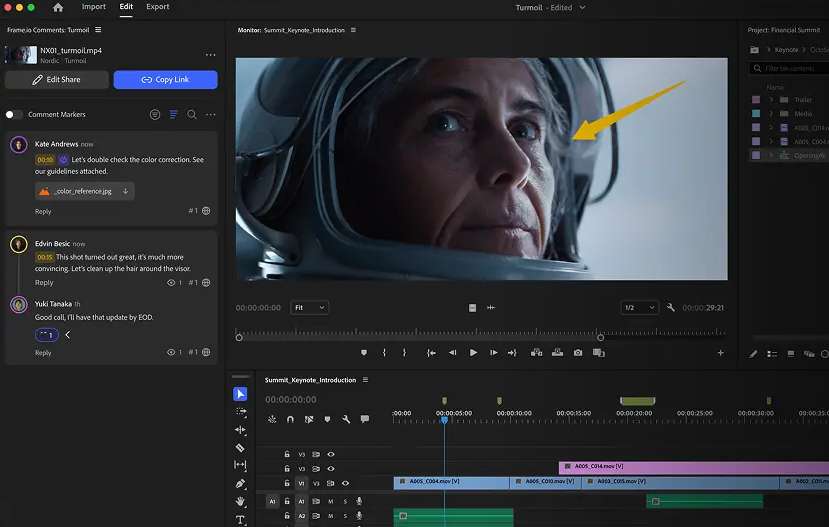Open more options for NX01_turmoil.mp4

click(x=210, y=54)
